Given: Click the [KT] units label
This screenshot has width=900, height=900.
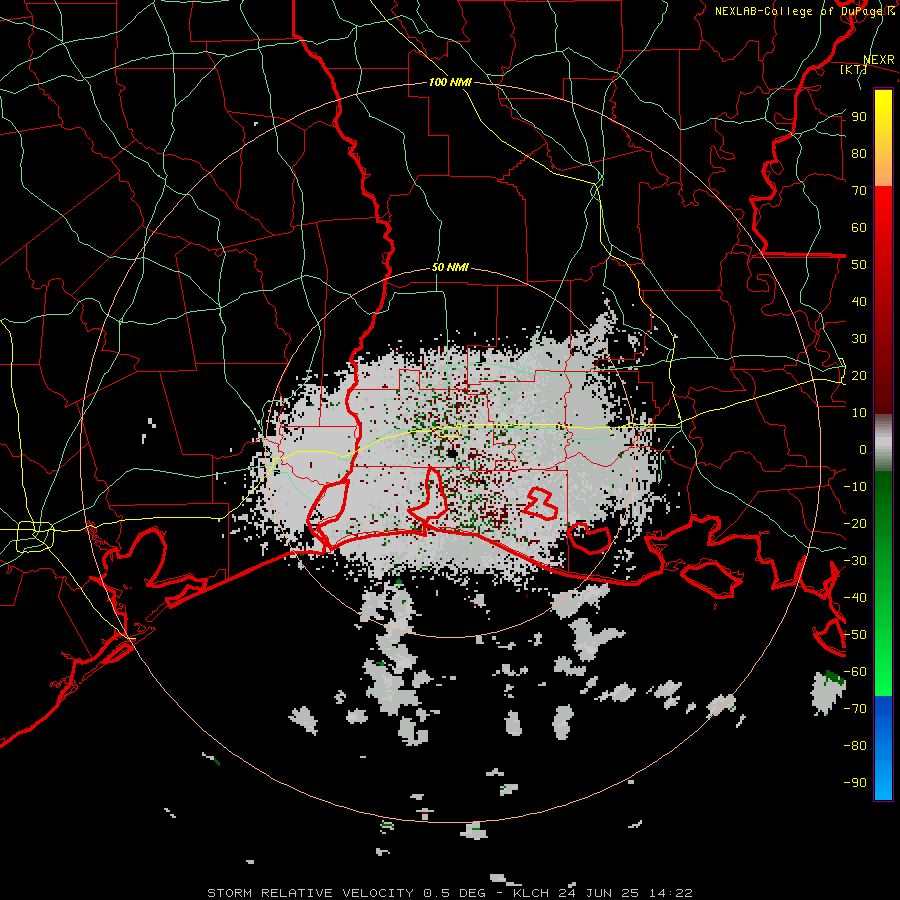Looking at the screenshot, I should (x=854, y=69).
